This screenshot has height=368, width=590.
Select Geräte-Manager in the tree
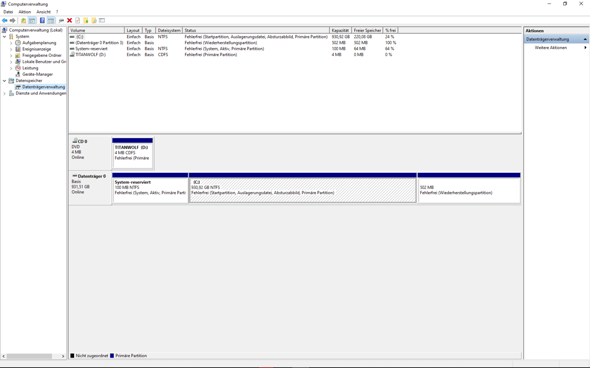click(37, 74)
